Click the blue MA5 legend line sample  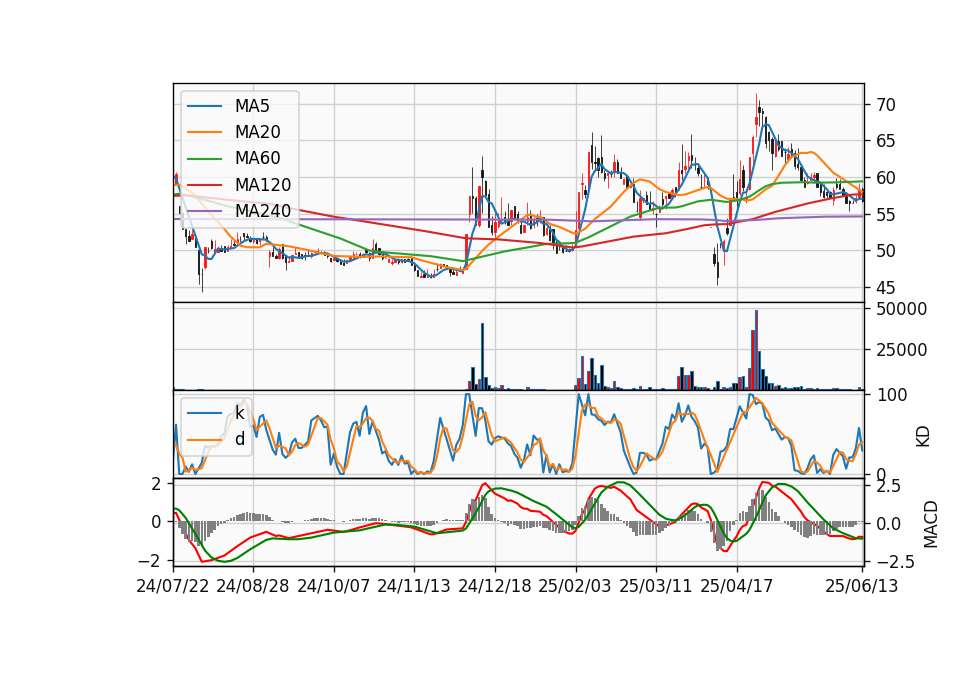pyautogui.click(x=204, y=106)
